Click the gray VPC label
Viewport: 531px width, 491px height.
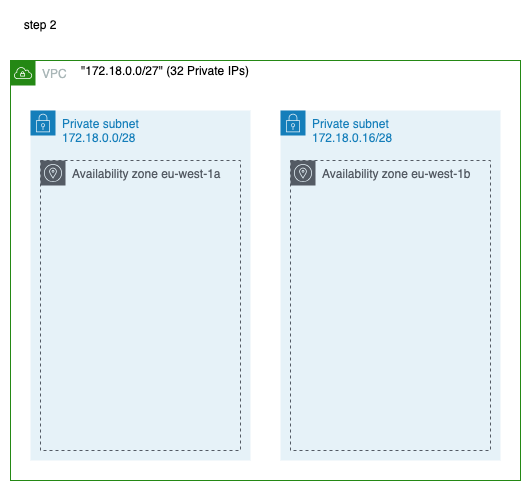[54, 73]
